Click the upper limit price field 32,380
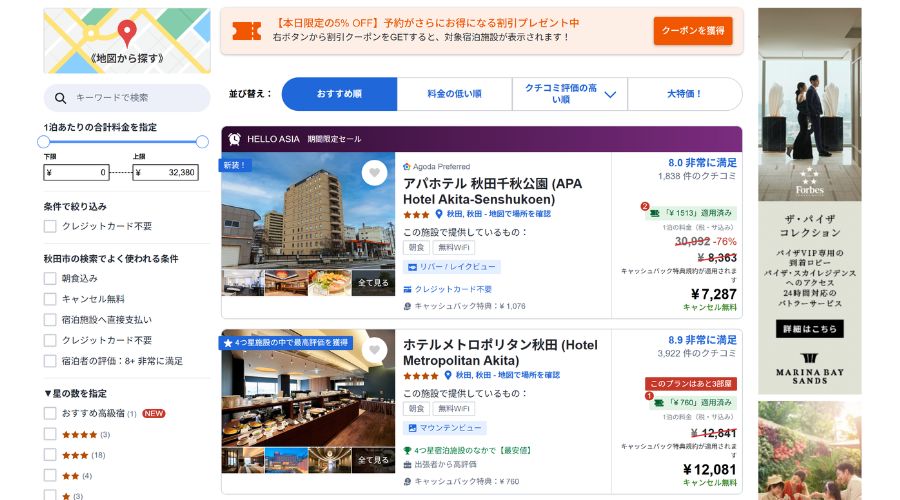Screen dimensions: 900x500 click(166, 172)
